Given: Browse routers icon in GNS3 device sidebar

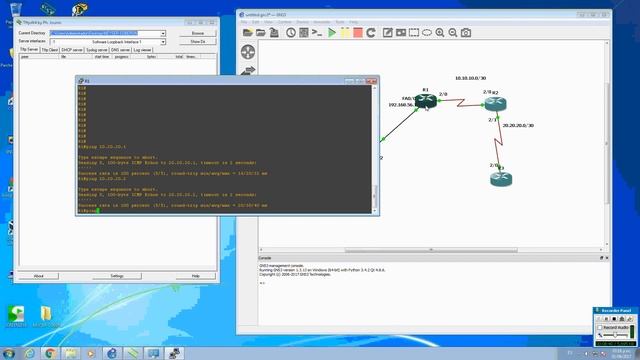Looking at the screenshot, I should [x=248, y=52].
